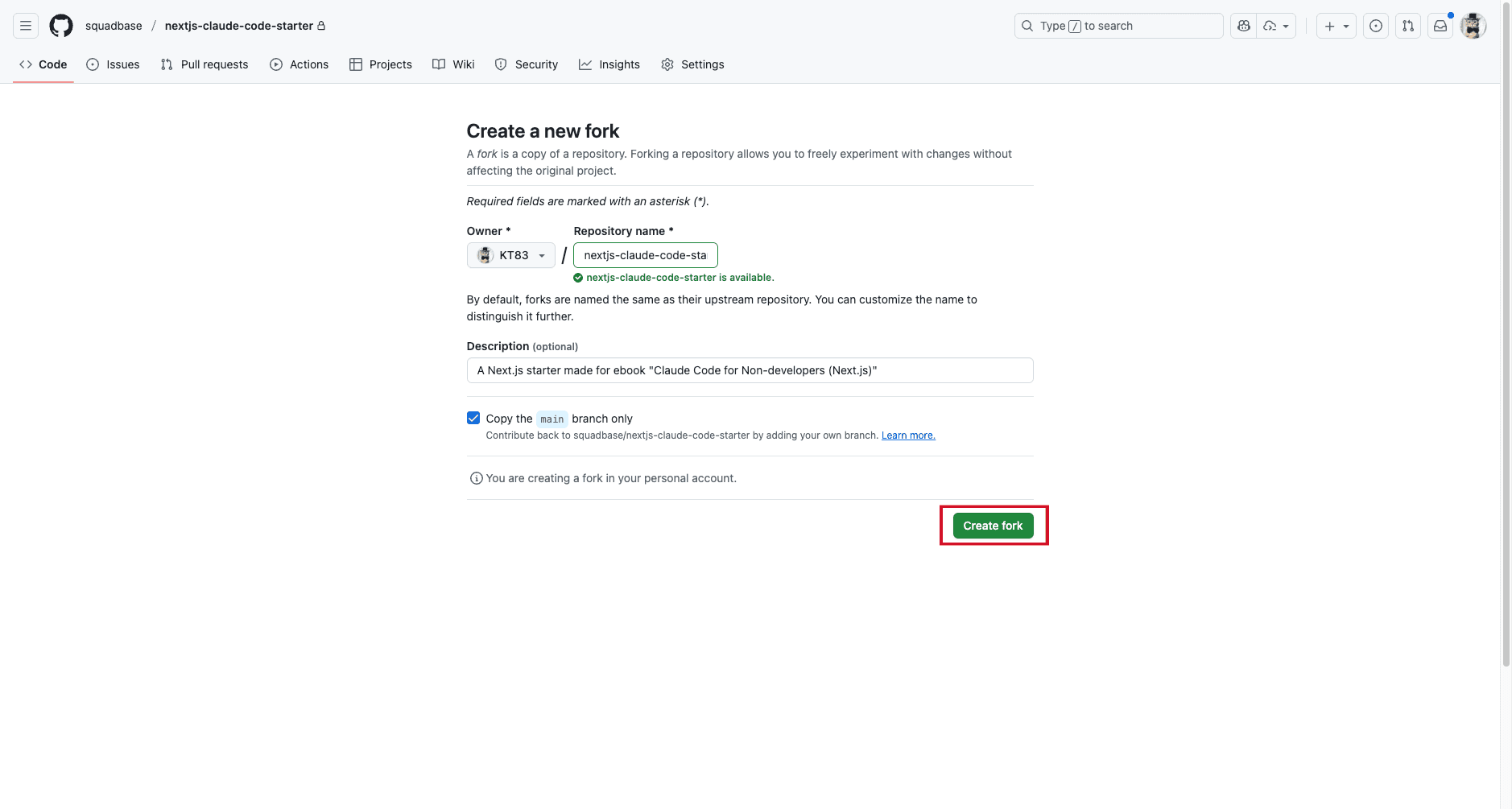Open the GitHub Copilot menu
The height and width of the screenshot is (809, 1512).
coord(1243,26)
